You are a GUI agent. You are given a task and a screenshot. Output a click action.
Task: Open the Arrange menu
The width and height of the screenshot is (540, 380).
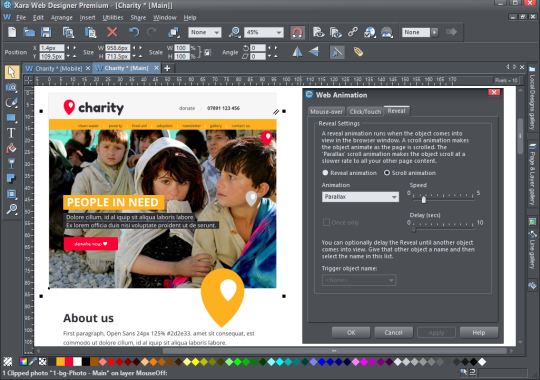click(x=62, y=18)
